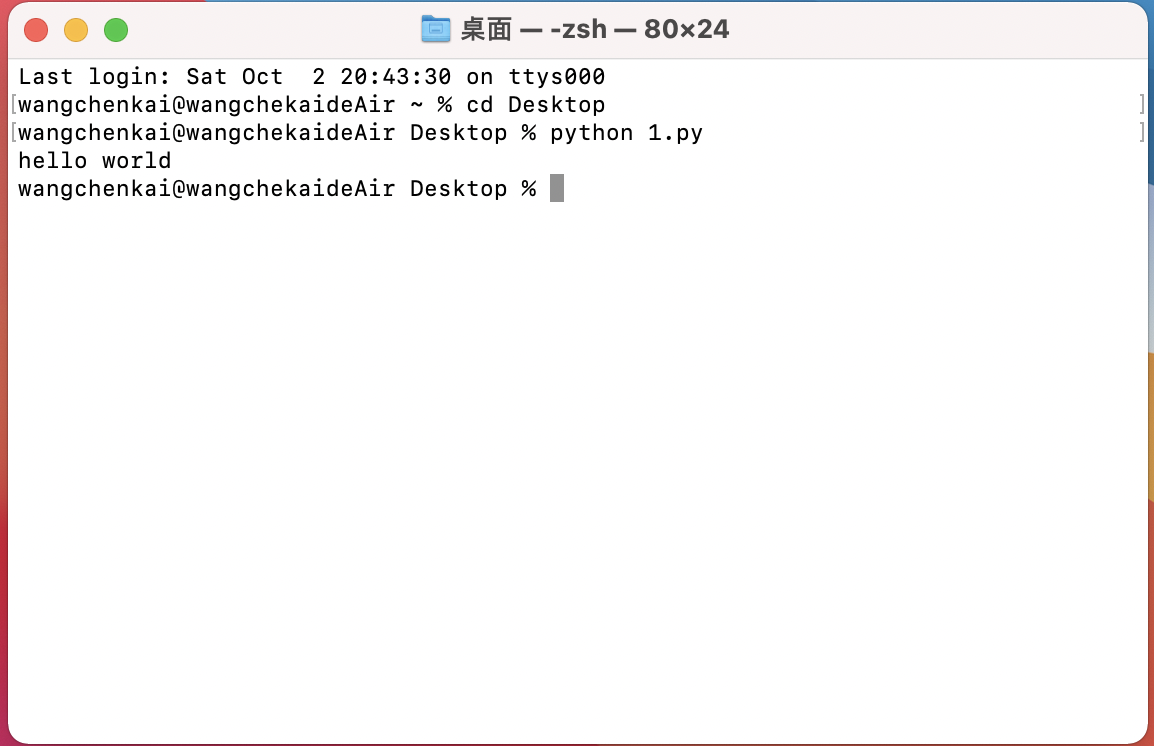Click the blue folder proxy icon in title bar
Screen dimensions: 1154x746
click(x=436, y=29)
